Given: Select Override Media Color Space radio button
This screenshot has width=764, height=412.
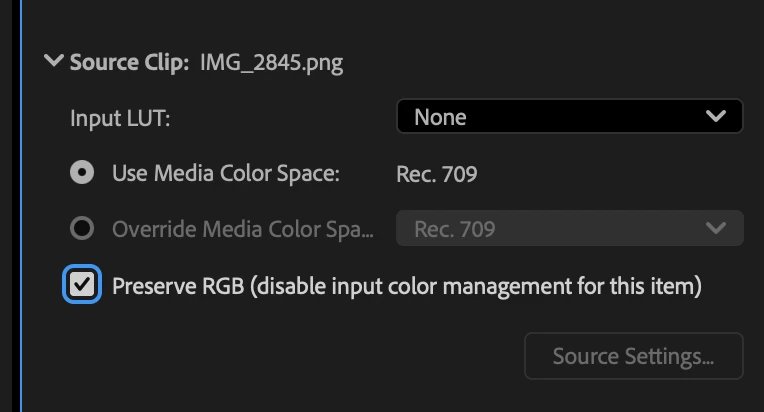Looking at the screenshot, I should coord(82,229).
